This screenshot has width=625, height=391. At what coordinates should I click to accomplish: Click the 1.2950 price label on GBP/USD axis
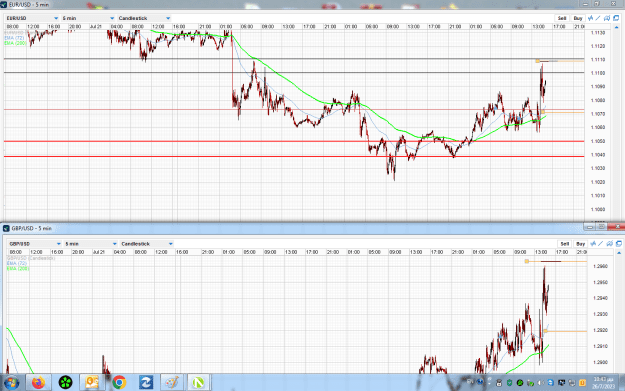point(600,282)
